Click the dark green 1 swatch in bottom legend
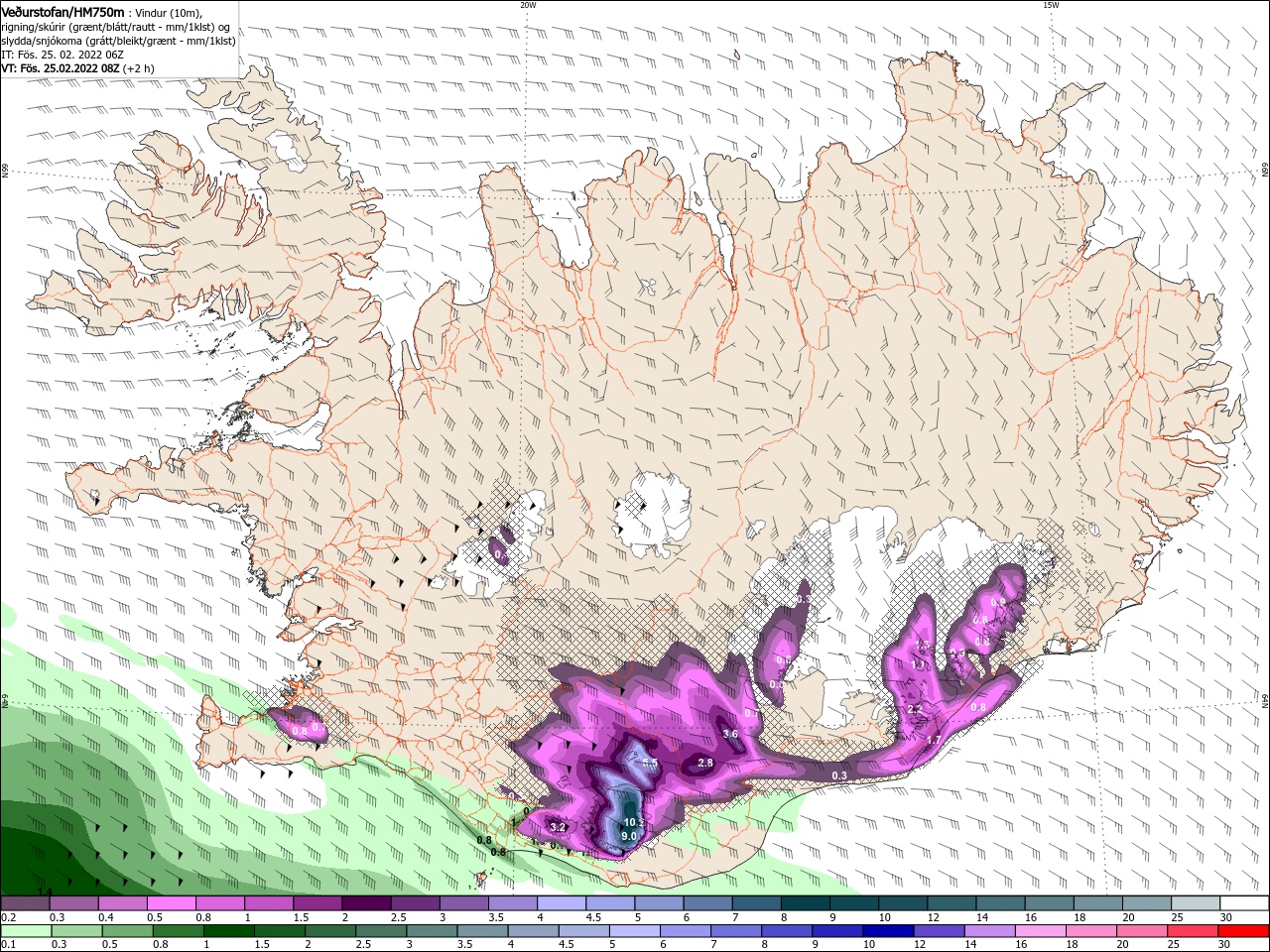This screenshot has height=952, width=1270. (x=228, y=931)
